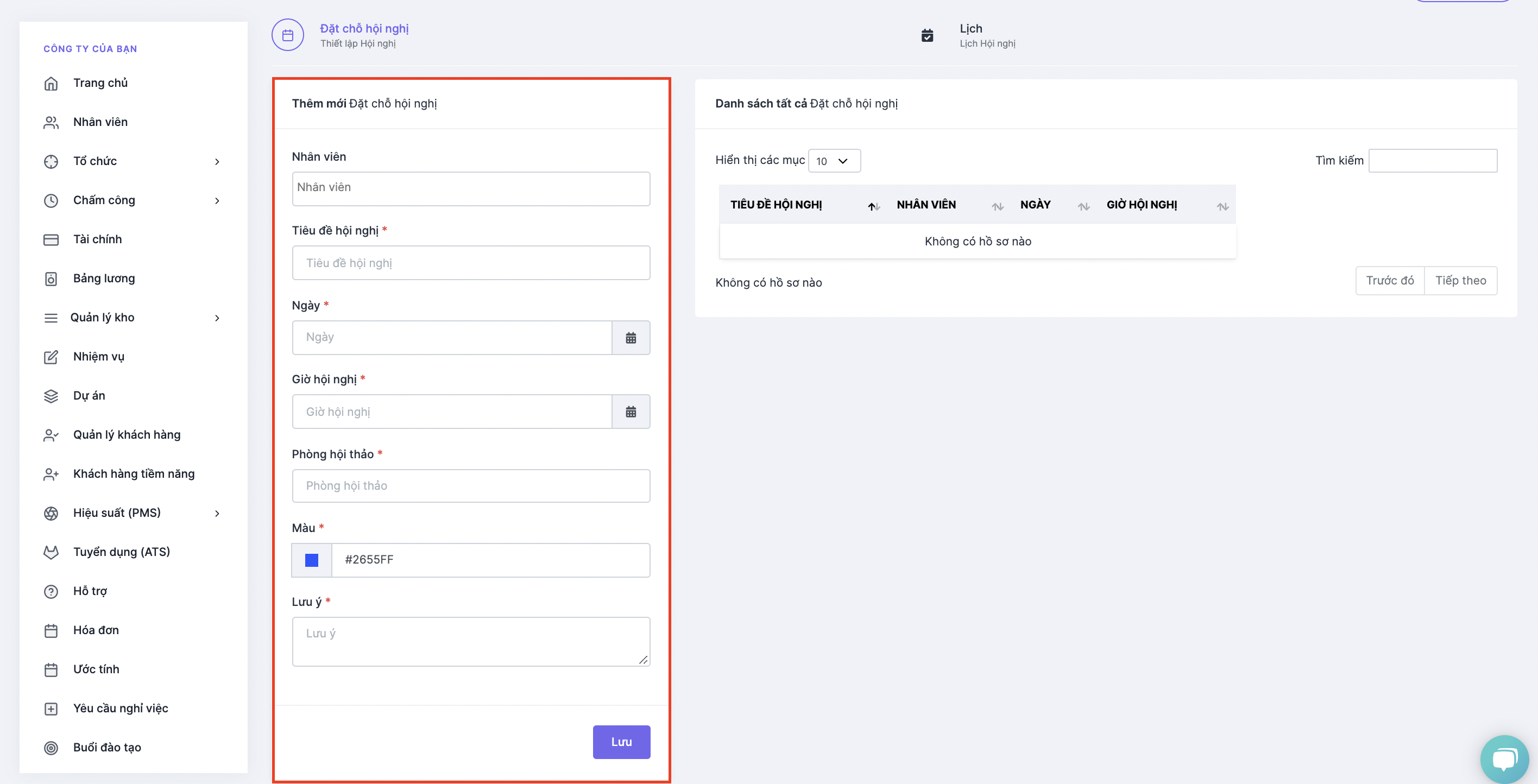Click the Yêu cầu nghỉ việc plus icon
Viewport: 1538px width, 784px height.
pos(51,709)
